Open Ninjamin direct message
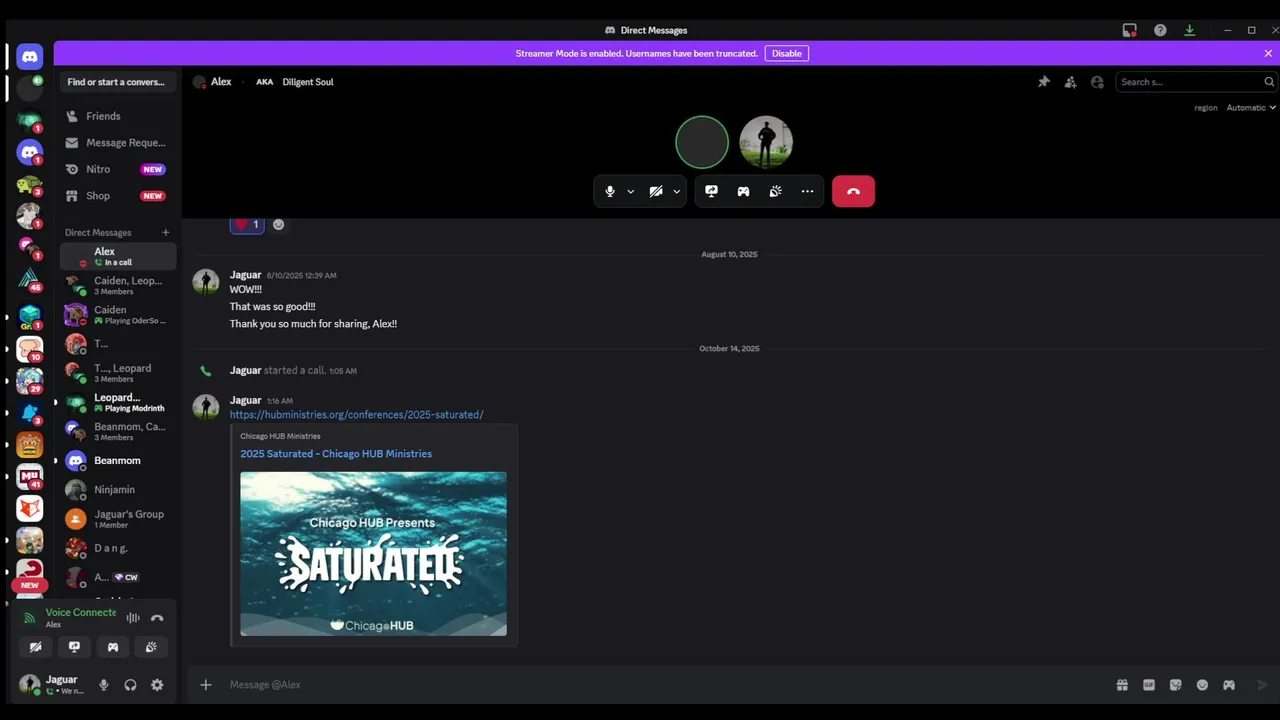1280x720 pixels. (118, 489)
